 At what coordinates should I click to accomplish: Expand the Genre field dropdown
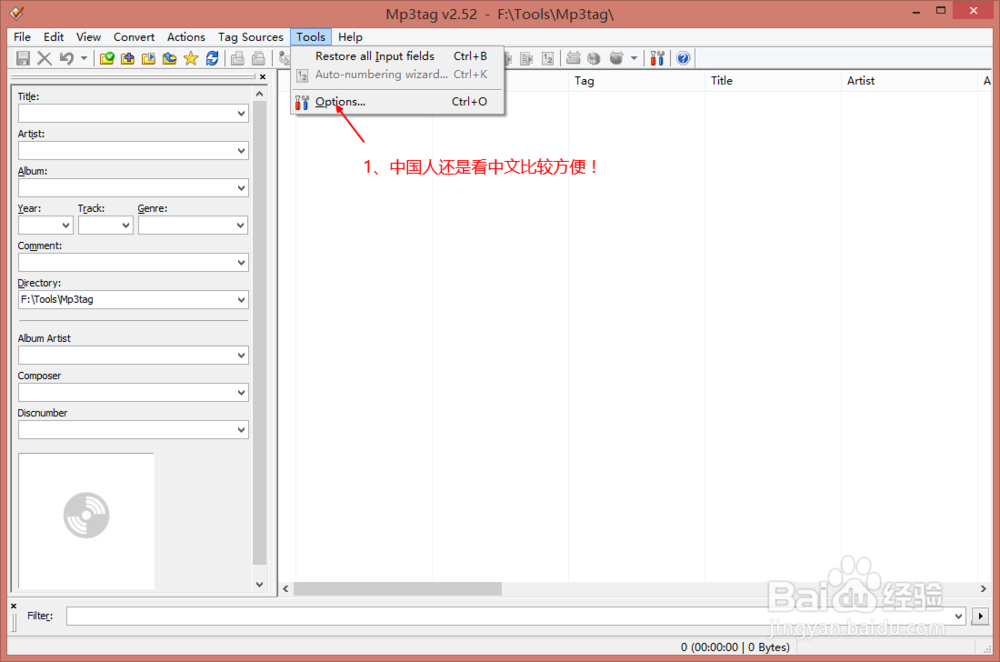click(x=241, y=225)
